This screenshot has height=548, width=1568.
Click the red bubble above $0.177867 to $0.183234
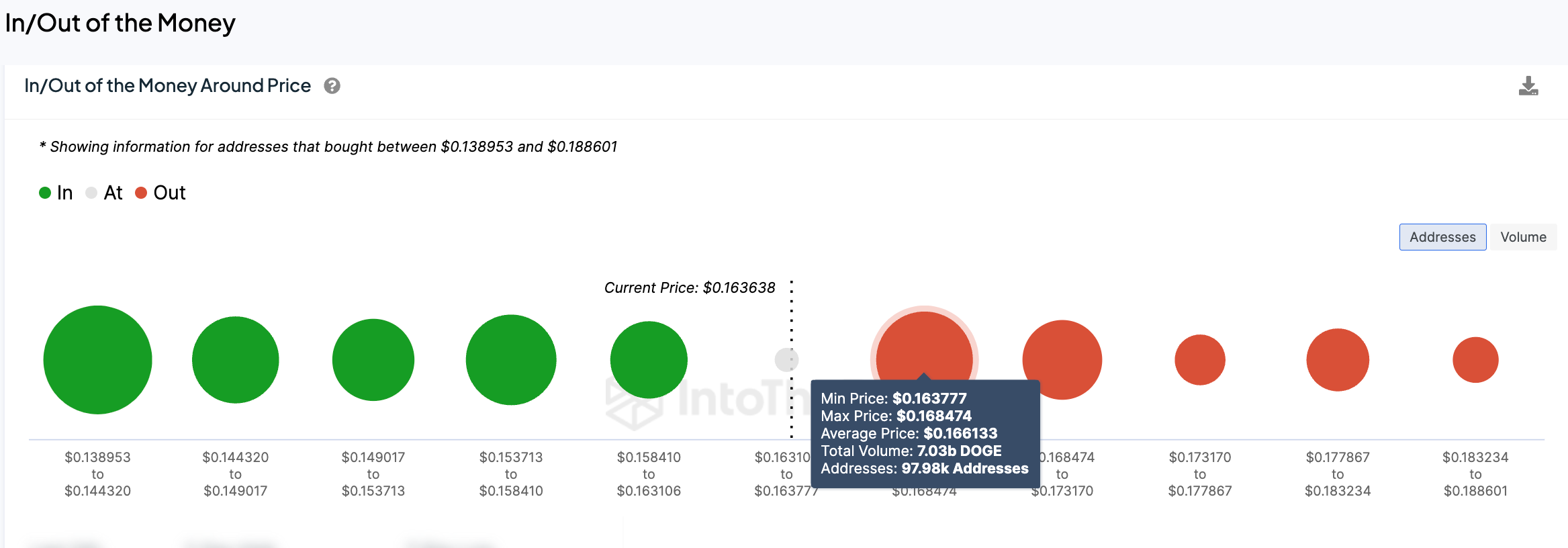(1338, 360)
